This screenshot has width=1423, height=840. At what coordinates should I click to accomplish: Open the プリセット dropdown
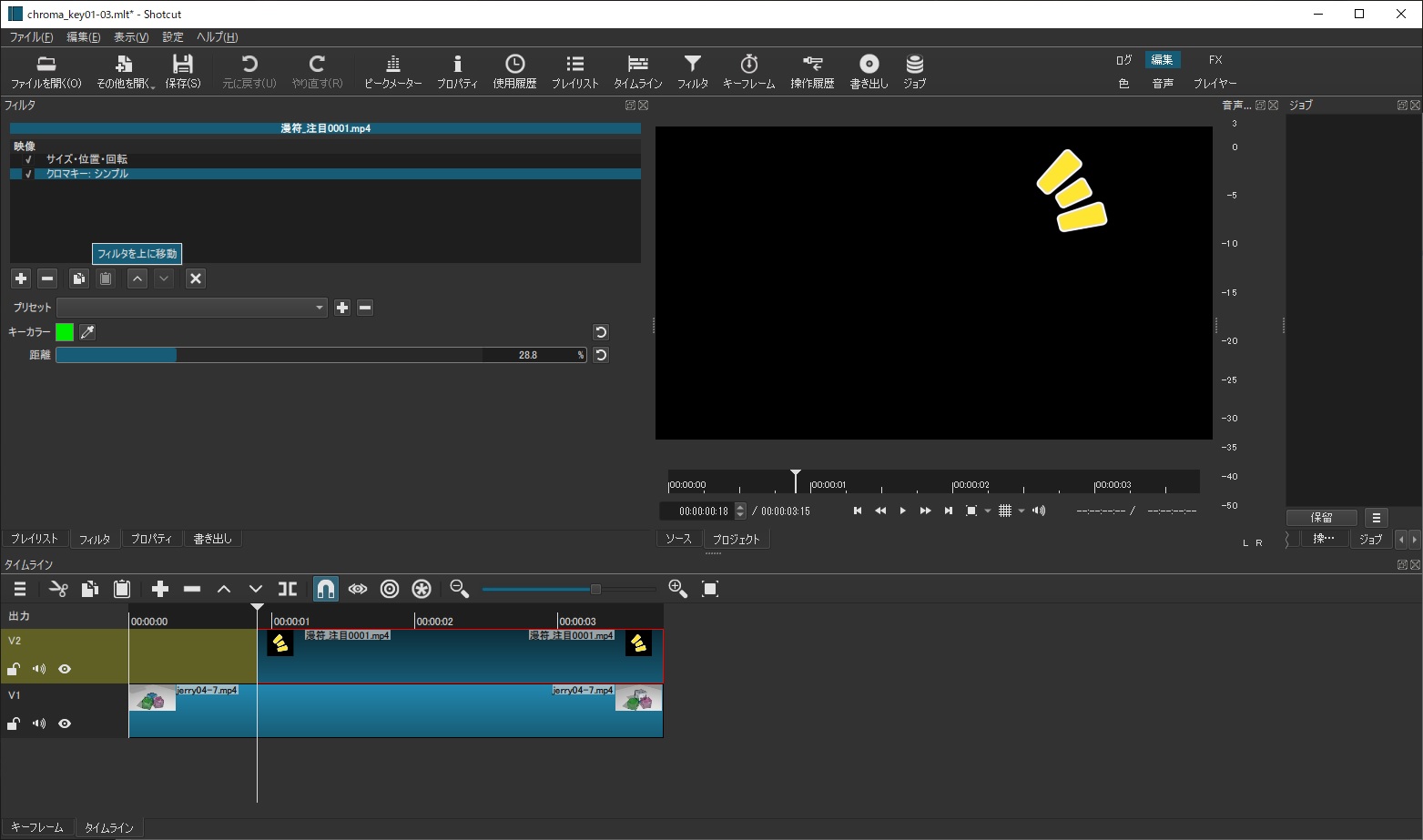(x=192, y=308)
